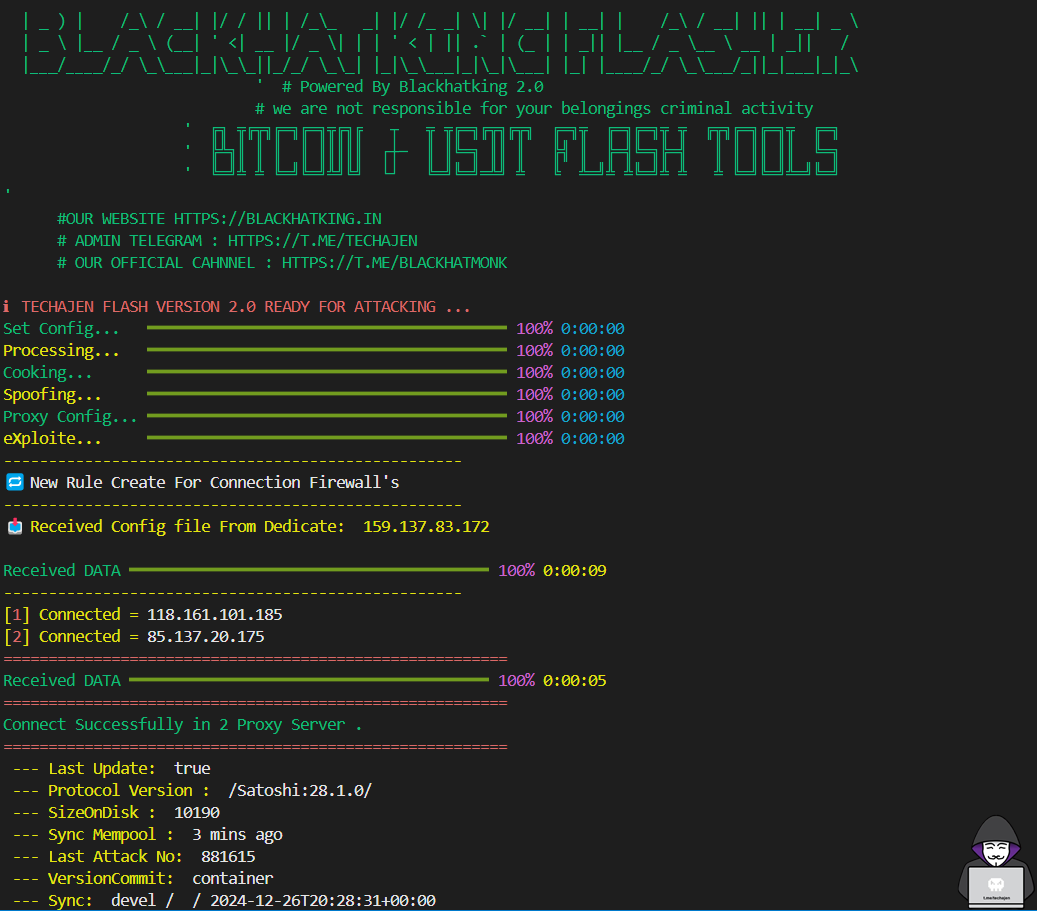Click the SizeOnDisk value 10190
1037x911 pixels.
click(196, 812)
